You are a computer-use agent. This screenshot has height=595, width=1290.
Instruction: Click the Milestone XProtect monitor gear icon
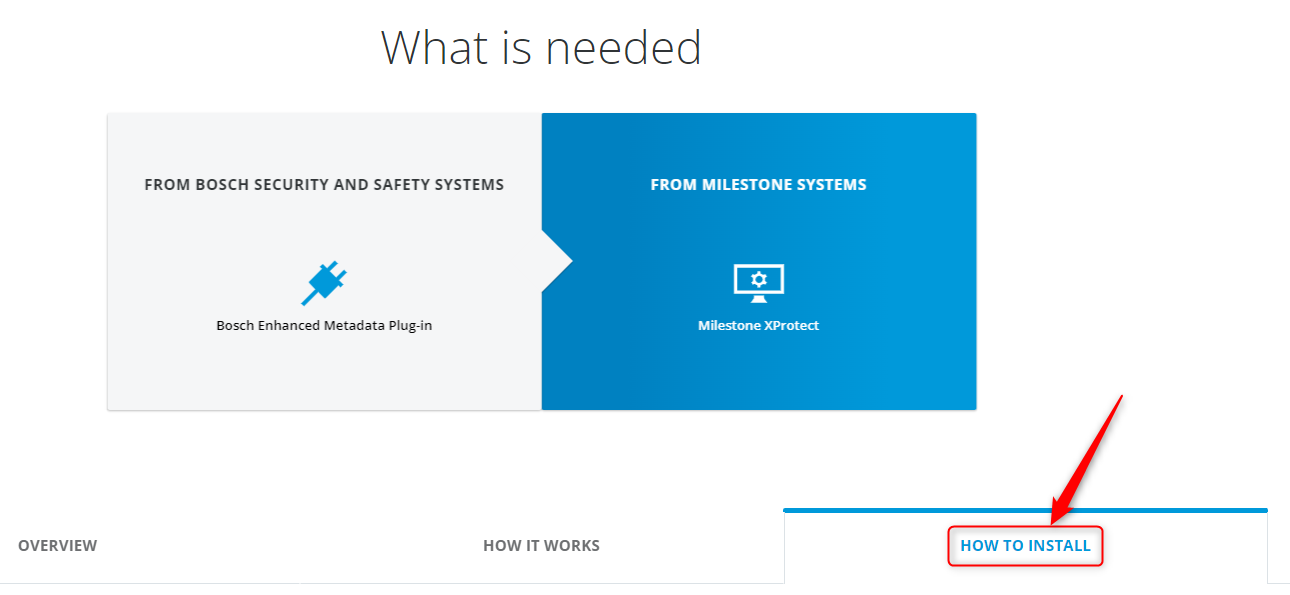(758, 284)
